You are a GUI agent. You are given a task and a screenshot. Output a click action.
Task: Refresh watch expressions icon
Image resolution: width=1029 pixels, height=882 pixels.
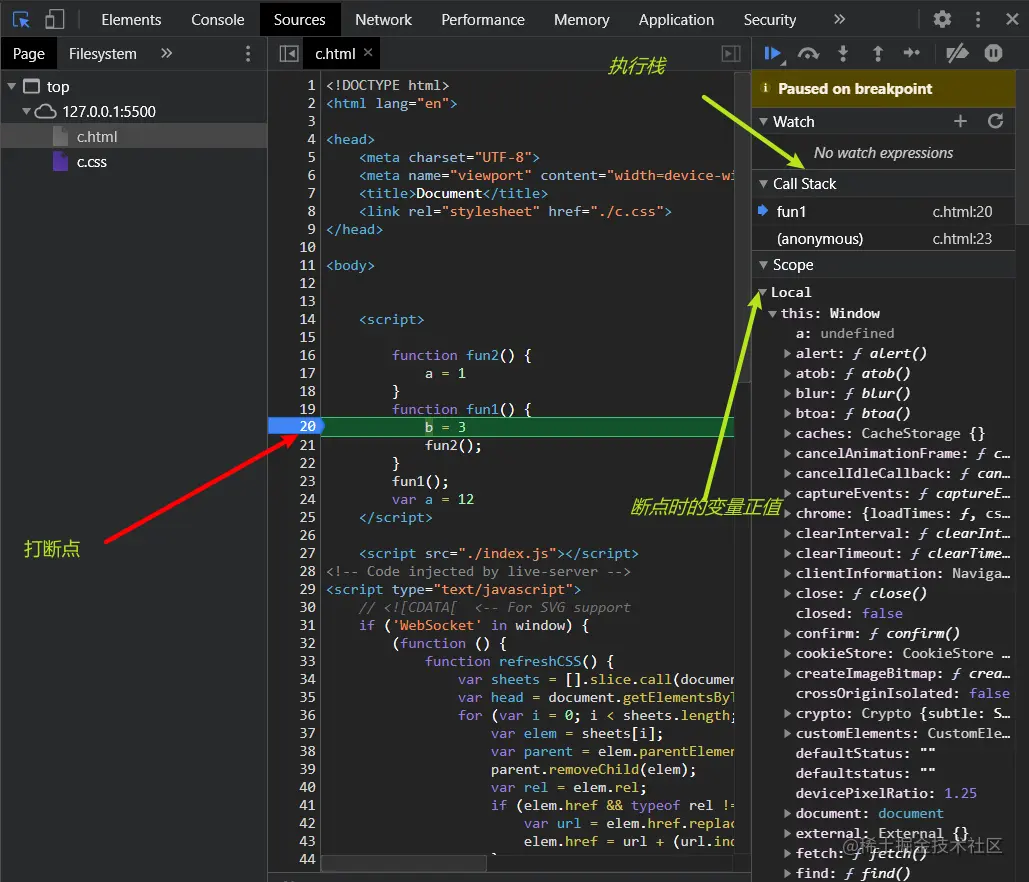click(996, 121)
